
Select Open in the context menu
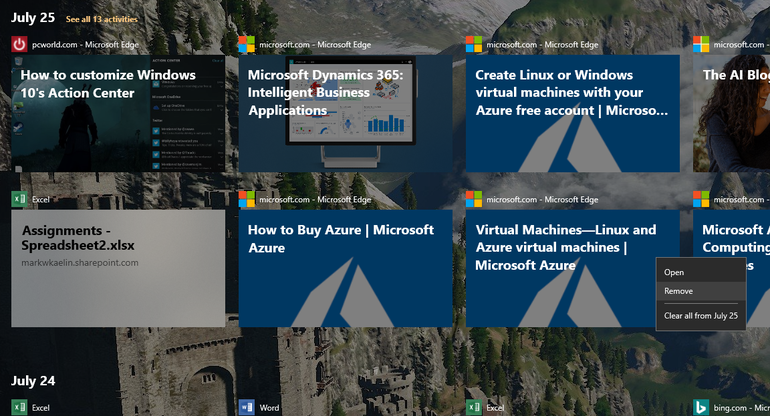(x=701, y=272)
